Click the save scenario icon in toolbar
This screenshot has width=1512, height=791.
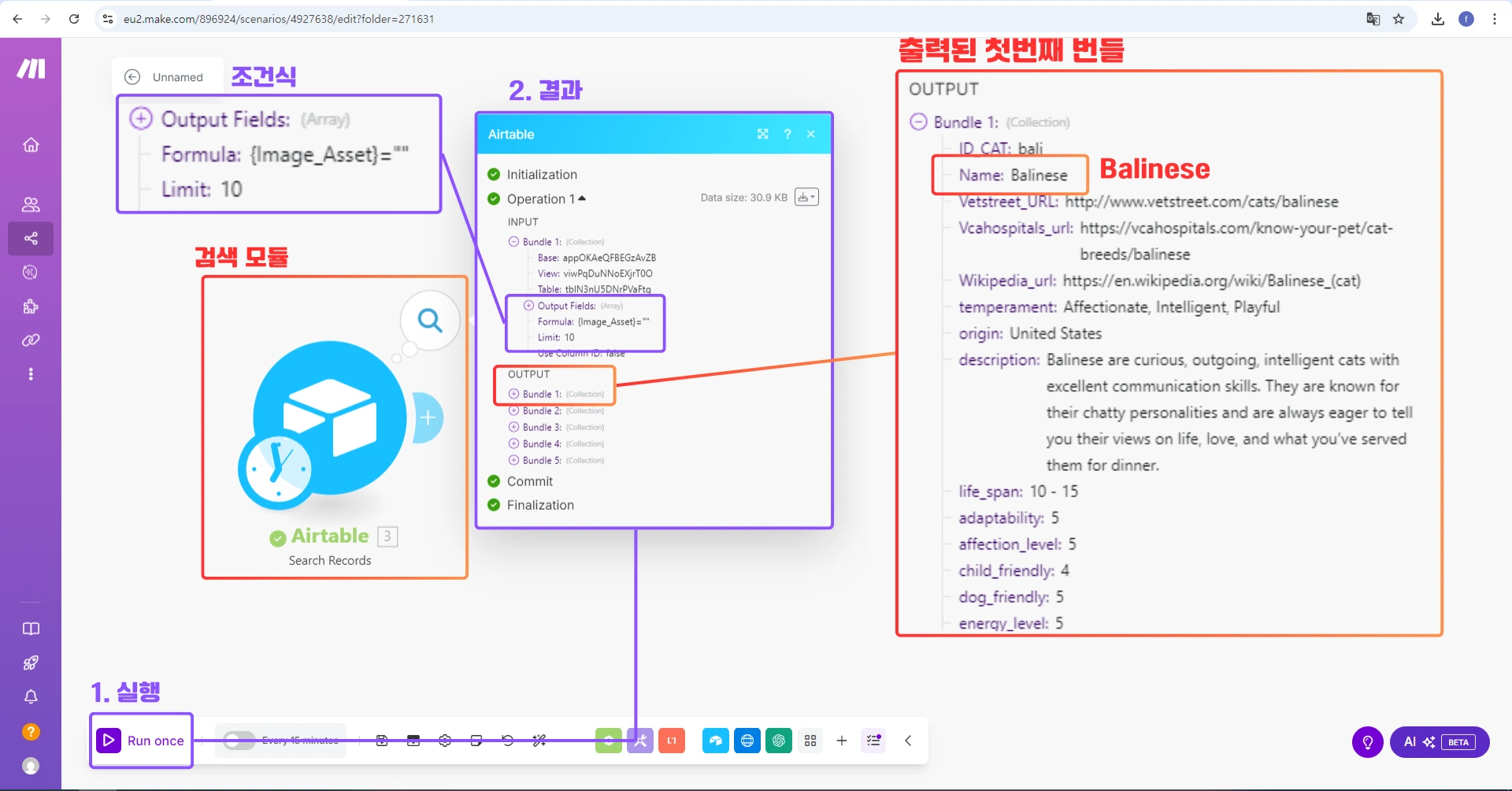(382, 741)
